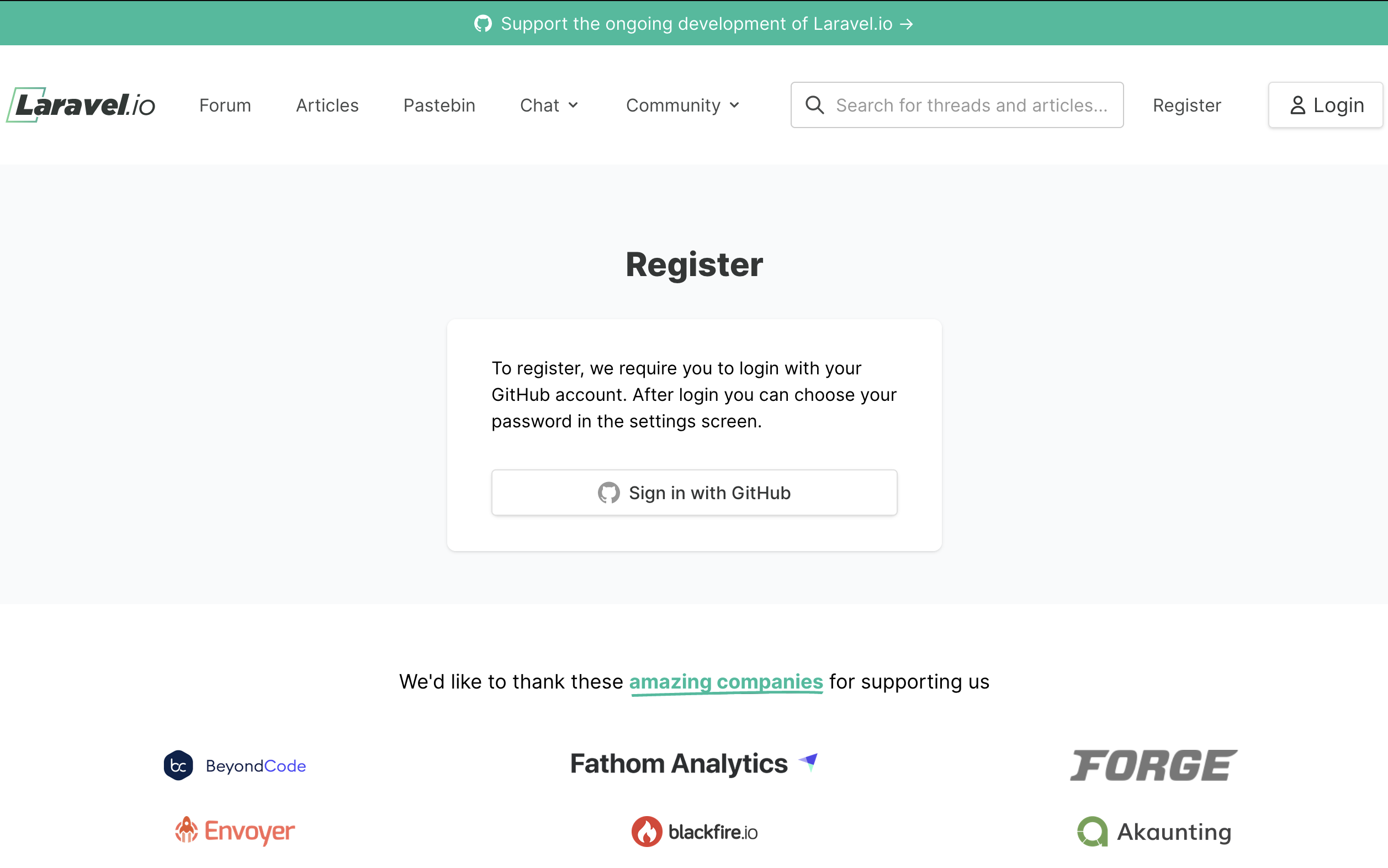Expand the Community dropdown menu

[x=681, y=105]
